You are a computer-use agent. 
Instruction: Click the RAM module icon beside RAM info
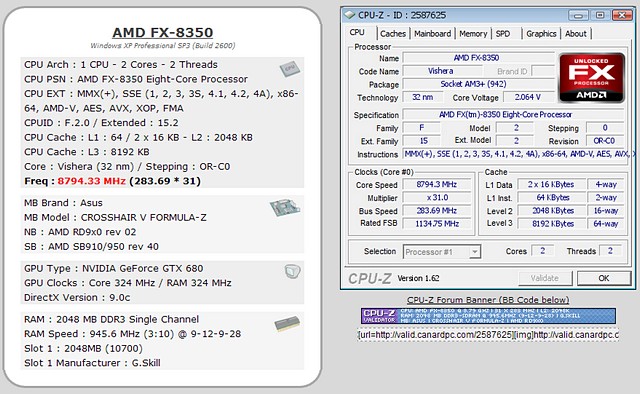pyautogui.click(x=287, y=324)
